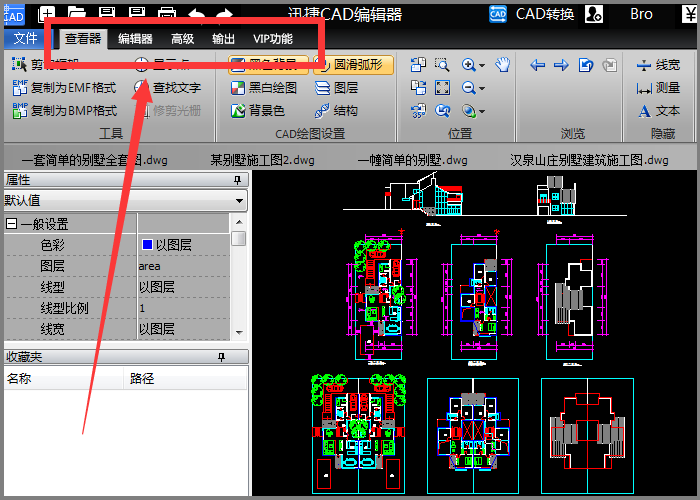Viewport: 700px width, 500px height.
Task: Click the 路径 column header
Action: pos(185,379)
